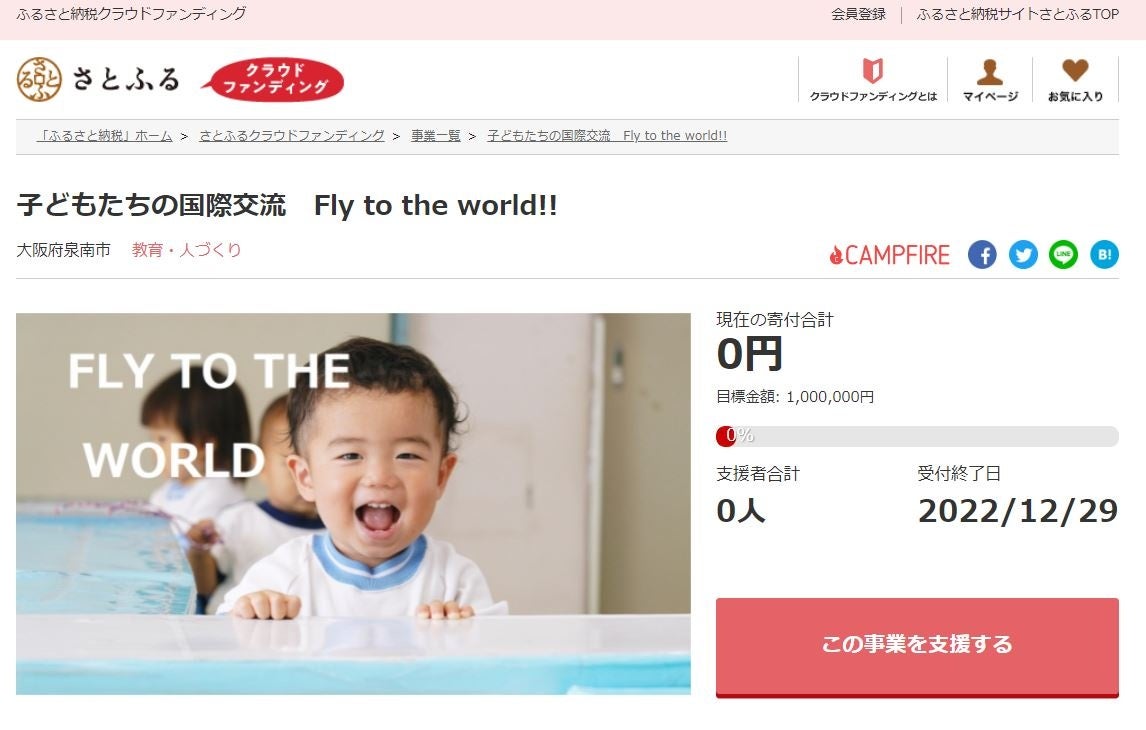1146x730 pixels.
Task: Click the 0% donation progress bar
Action: pos(917,436)
